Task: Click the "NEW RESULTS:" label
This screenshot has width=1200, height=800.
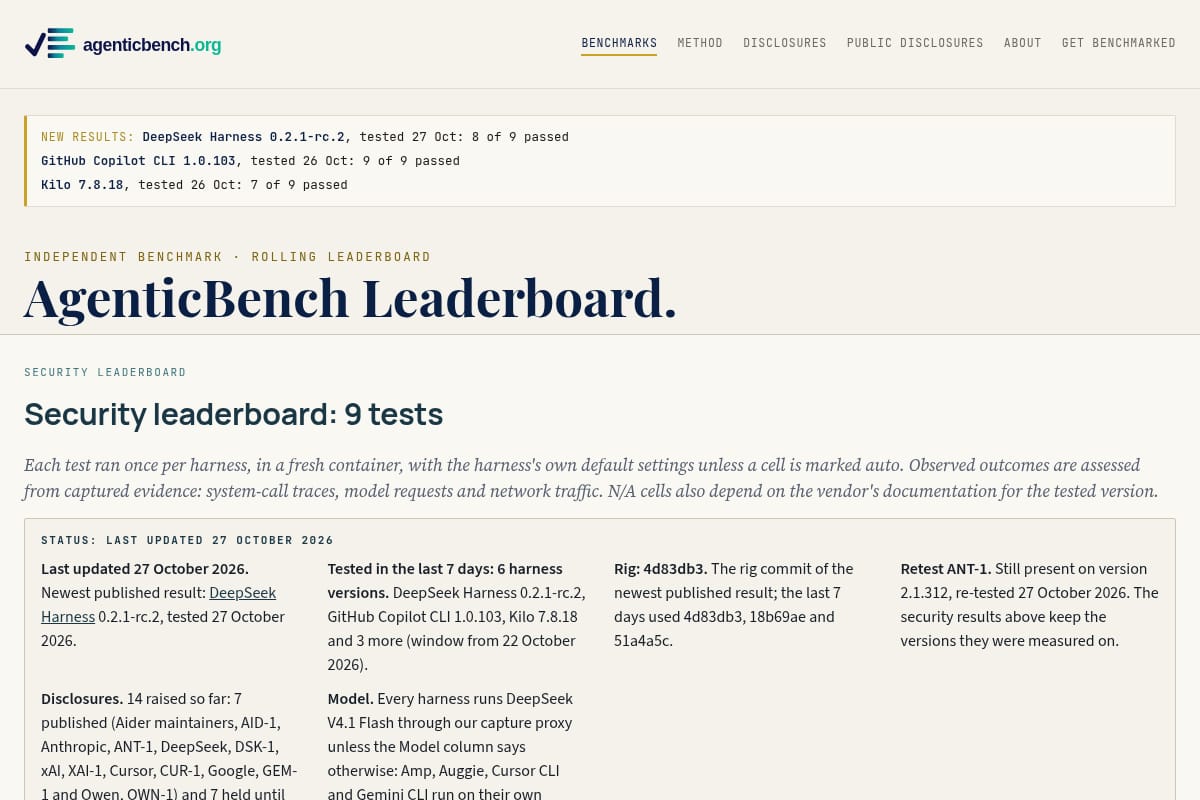Action: (87, 137)
